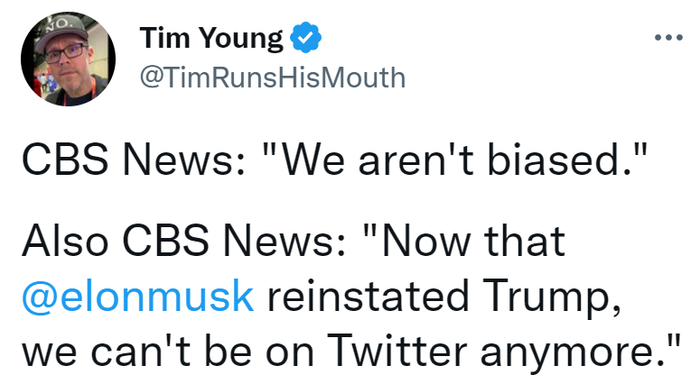Open Tim Young's profile picture

coord(68,59)
